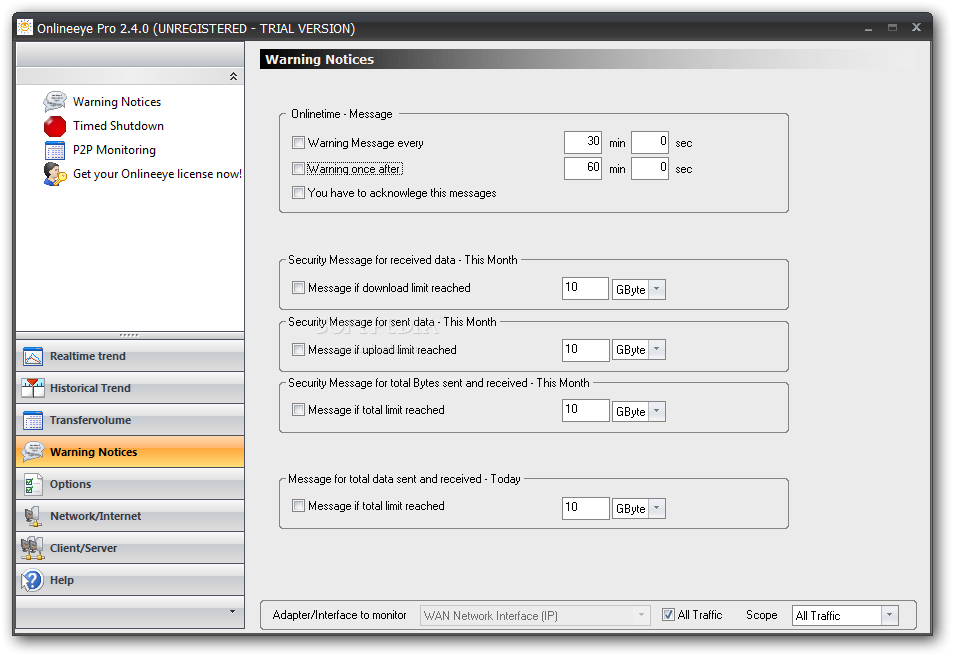Image resolution: width=953 pixels, height=656 pixels.
Task: Enable Today's Message if total limit reached
Action: coord(298,506)
